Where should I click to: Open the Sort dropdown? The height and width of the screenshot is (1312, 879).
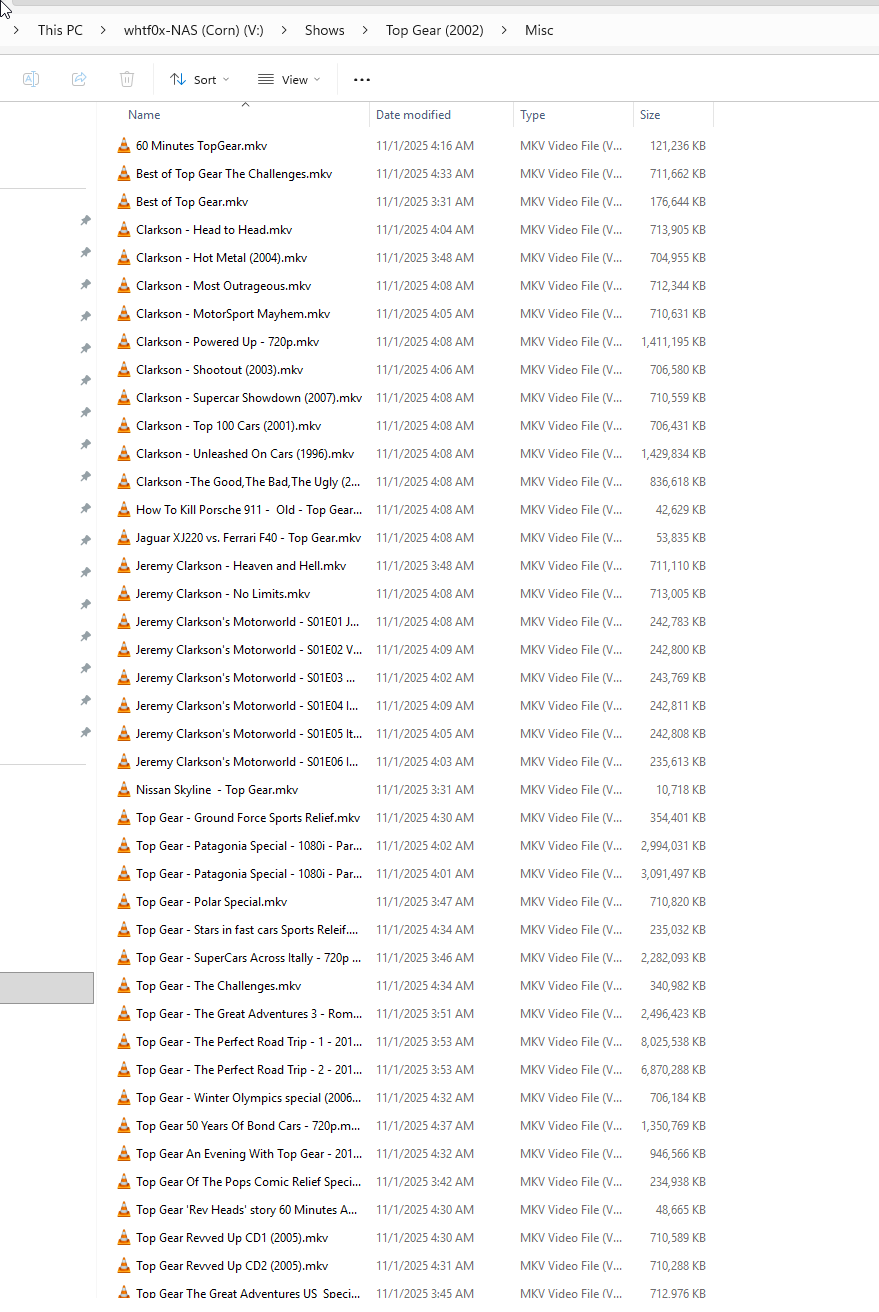pyautogui.click(x=199, y=80)
